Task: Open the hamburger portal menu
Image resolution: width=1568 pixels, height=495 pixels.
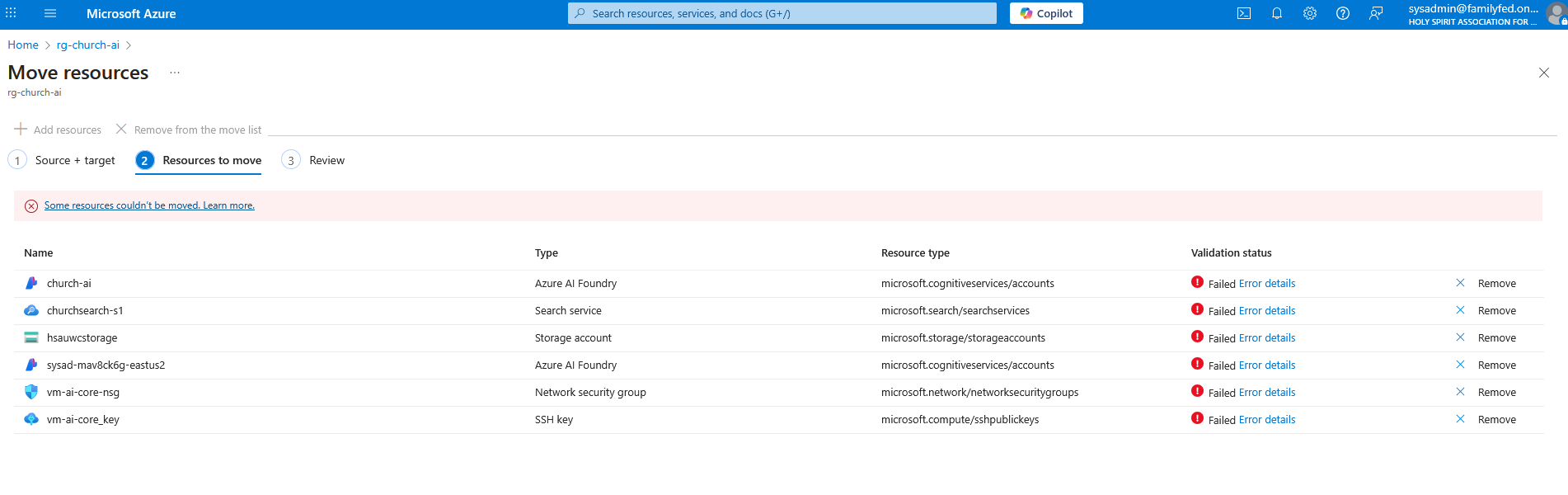Action: [x=50, y=13]
